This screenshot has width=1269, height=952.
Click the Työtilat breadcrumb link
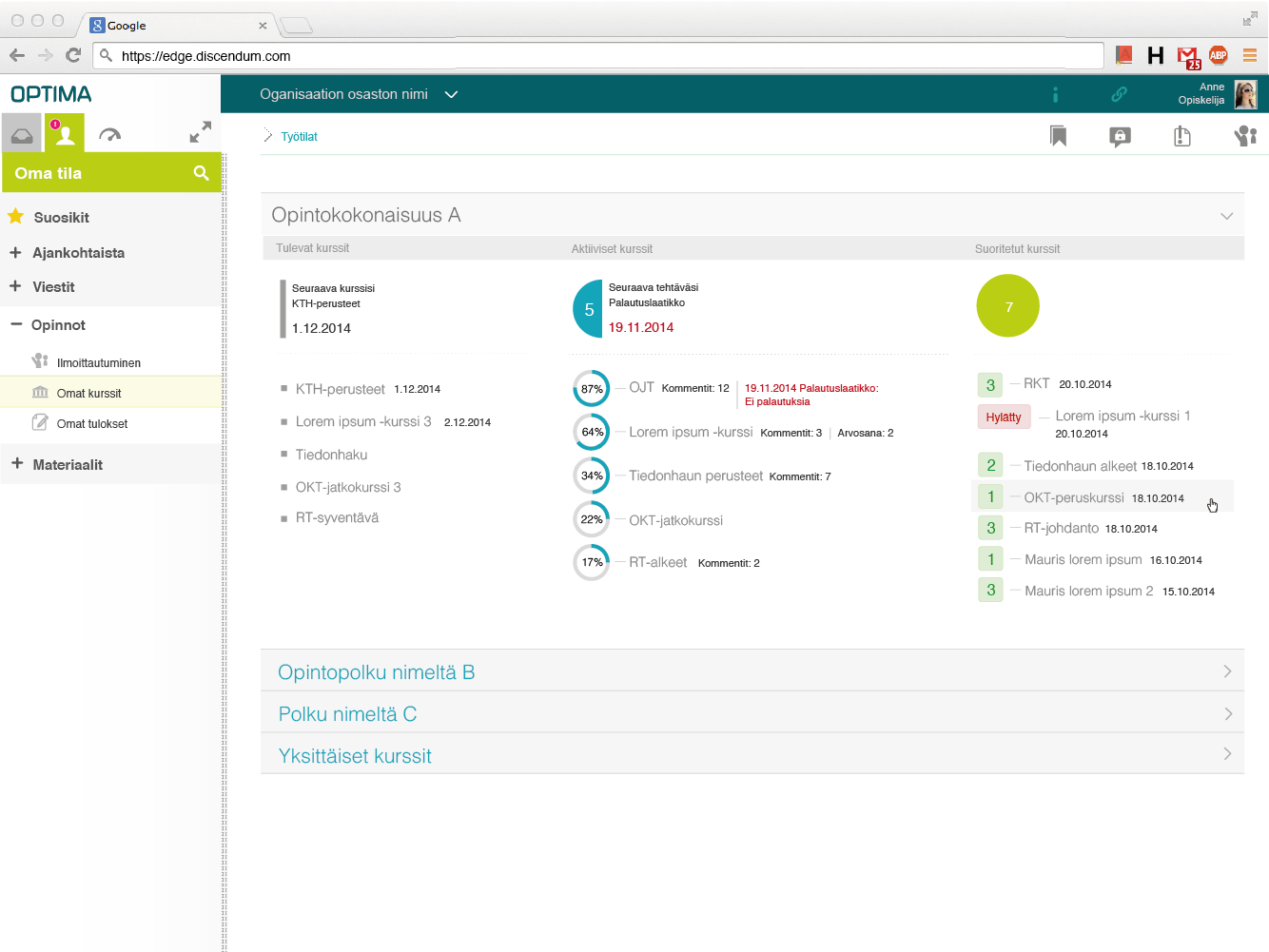[299, 137]
